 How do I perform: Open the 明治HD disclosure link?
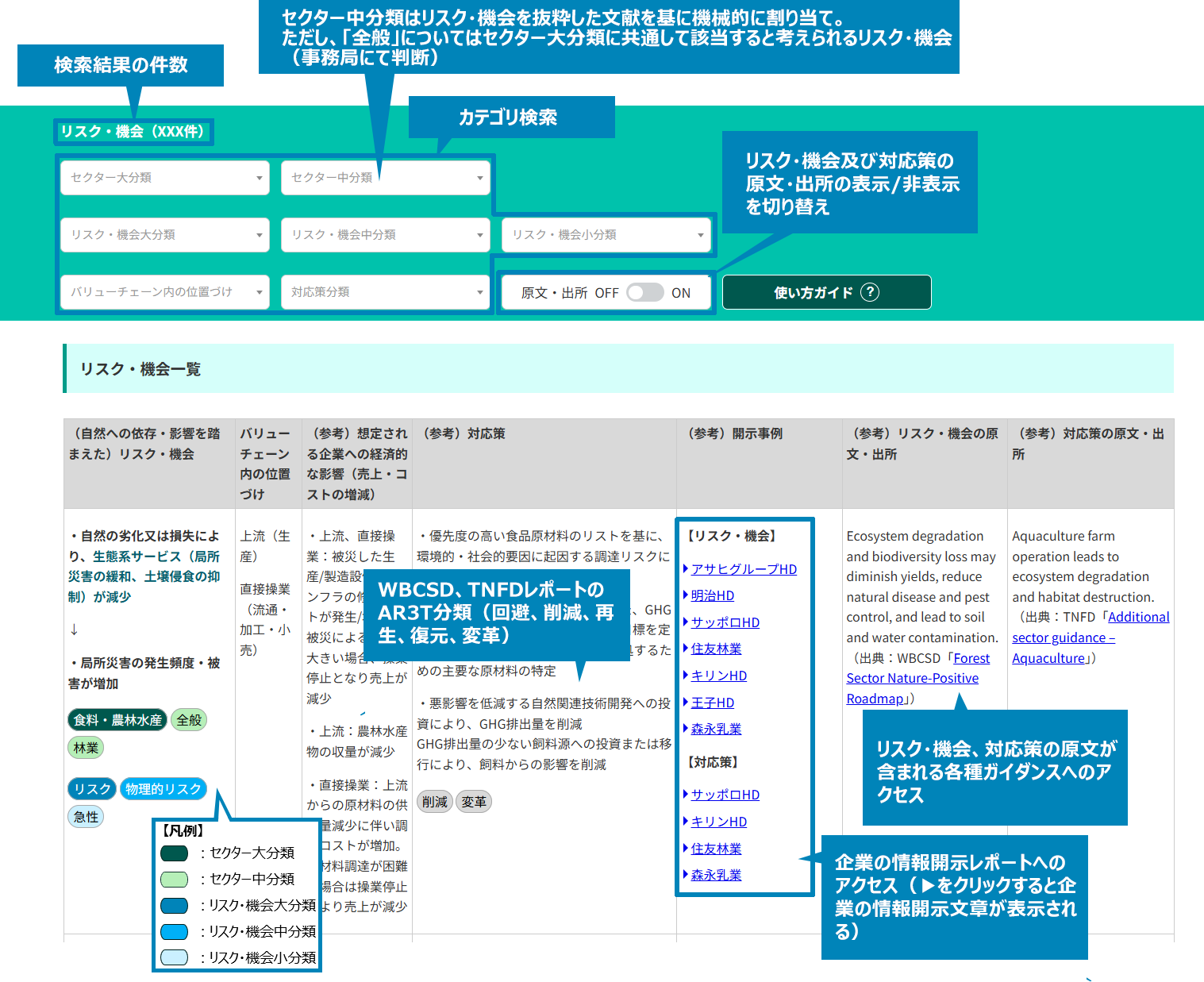(x=712, y=595)
